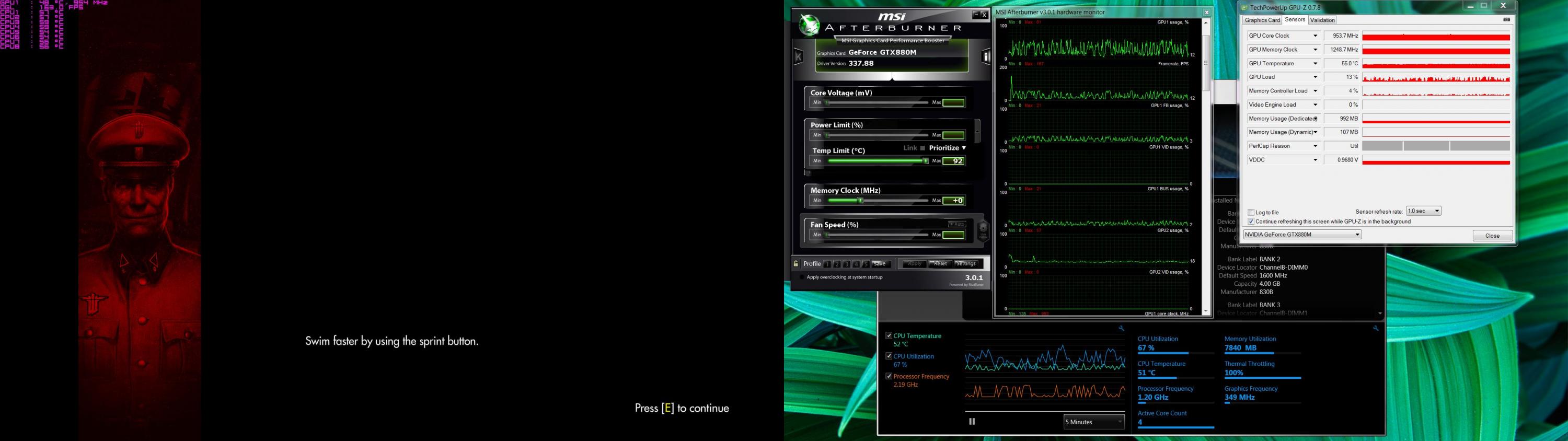The width and height of the screenshot is (1568, 441).
Task: Click the MSI Afterburner dragon logo
Action: click(810, 25)
